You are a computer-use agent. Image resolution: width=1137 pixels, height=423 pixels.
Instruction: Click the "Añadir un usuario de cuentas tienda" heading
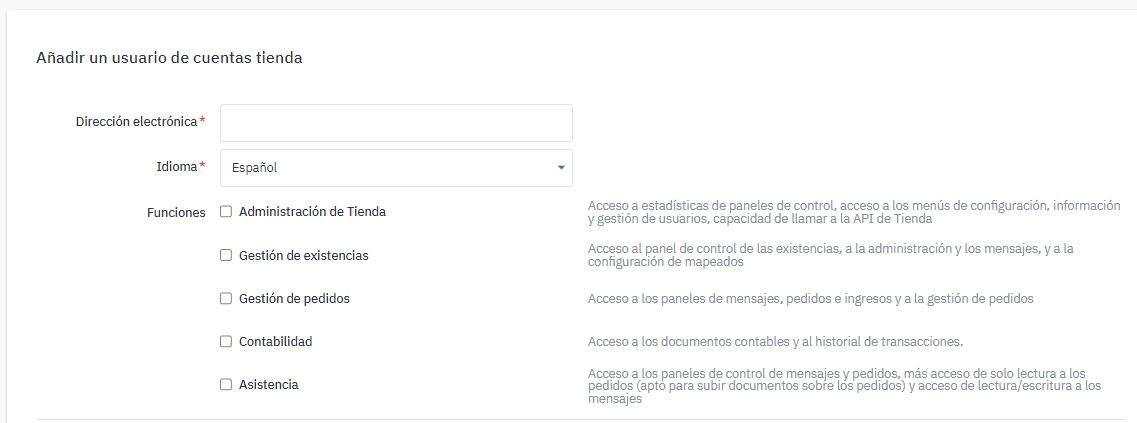(x=169, y=58)
